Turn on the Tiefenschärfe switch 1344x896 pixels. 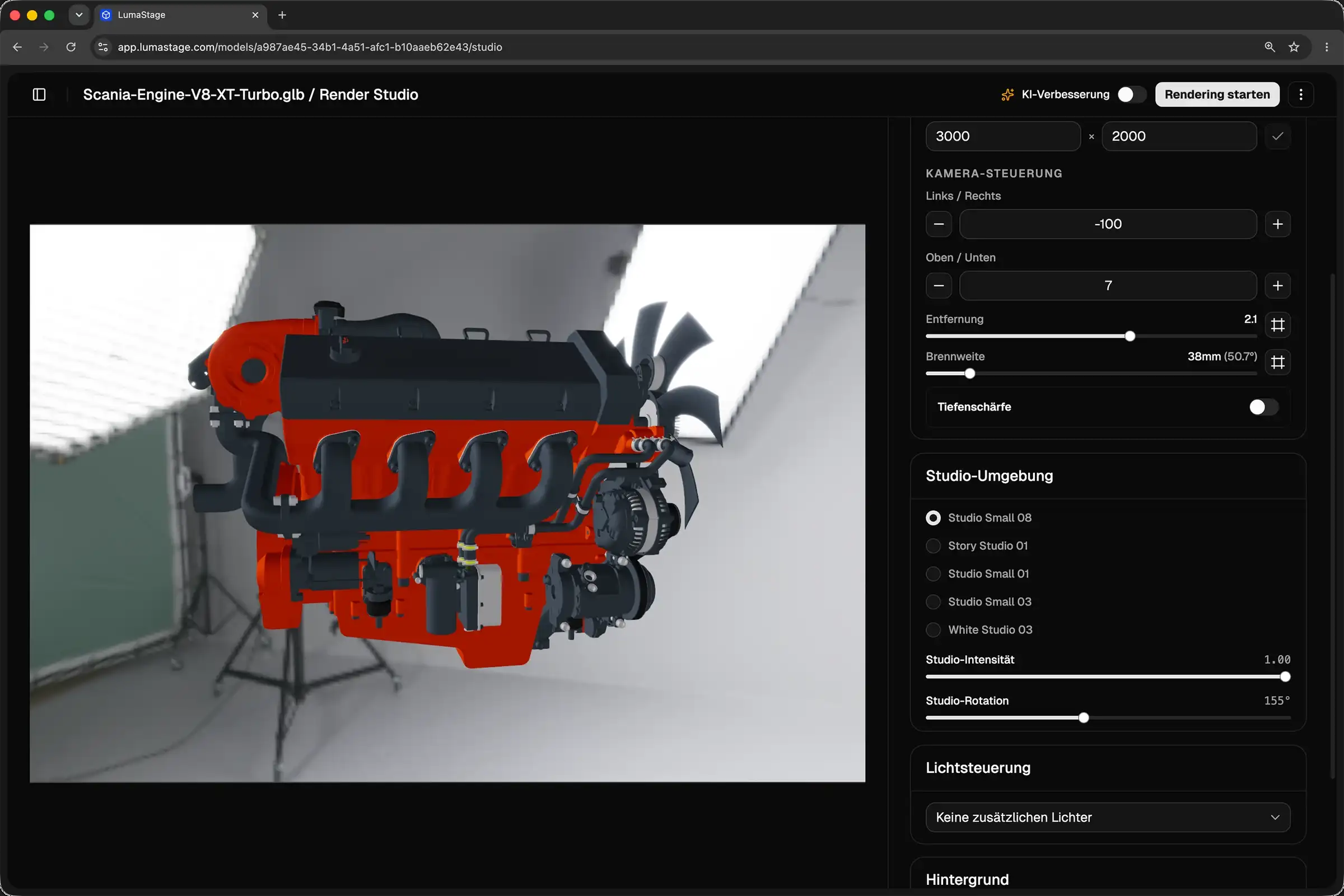click(1263, 407)
